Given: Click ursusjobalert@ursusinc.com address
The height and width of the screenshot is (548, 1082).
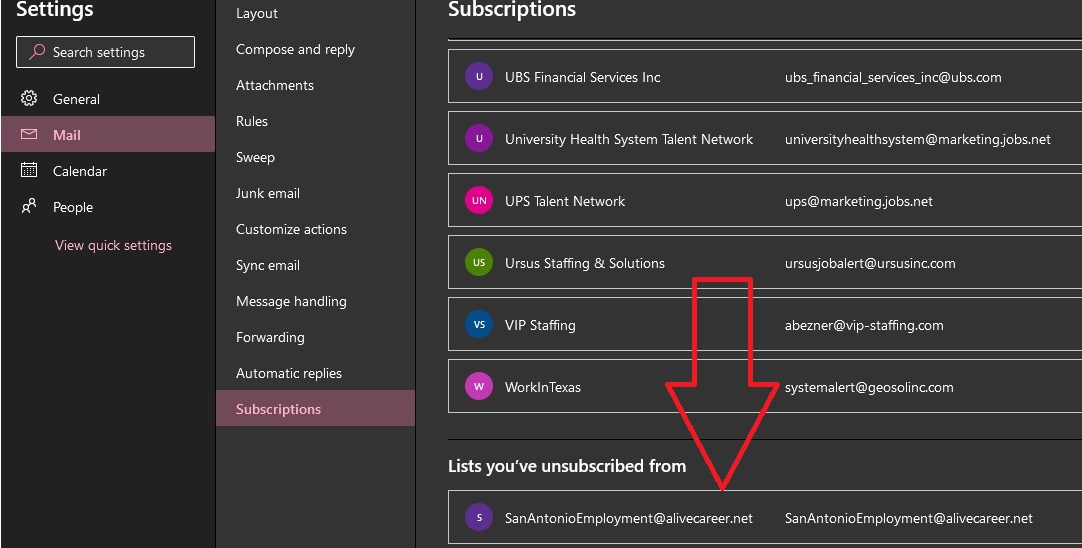Looking at the screenshot, I should [x=870, y=263].
